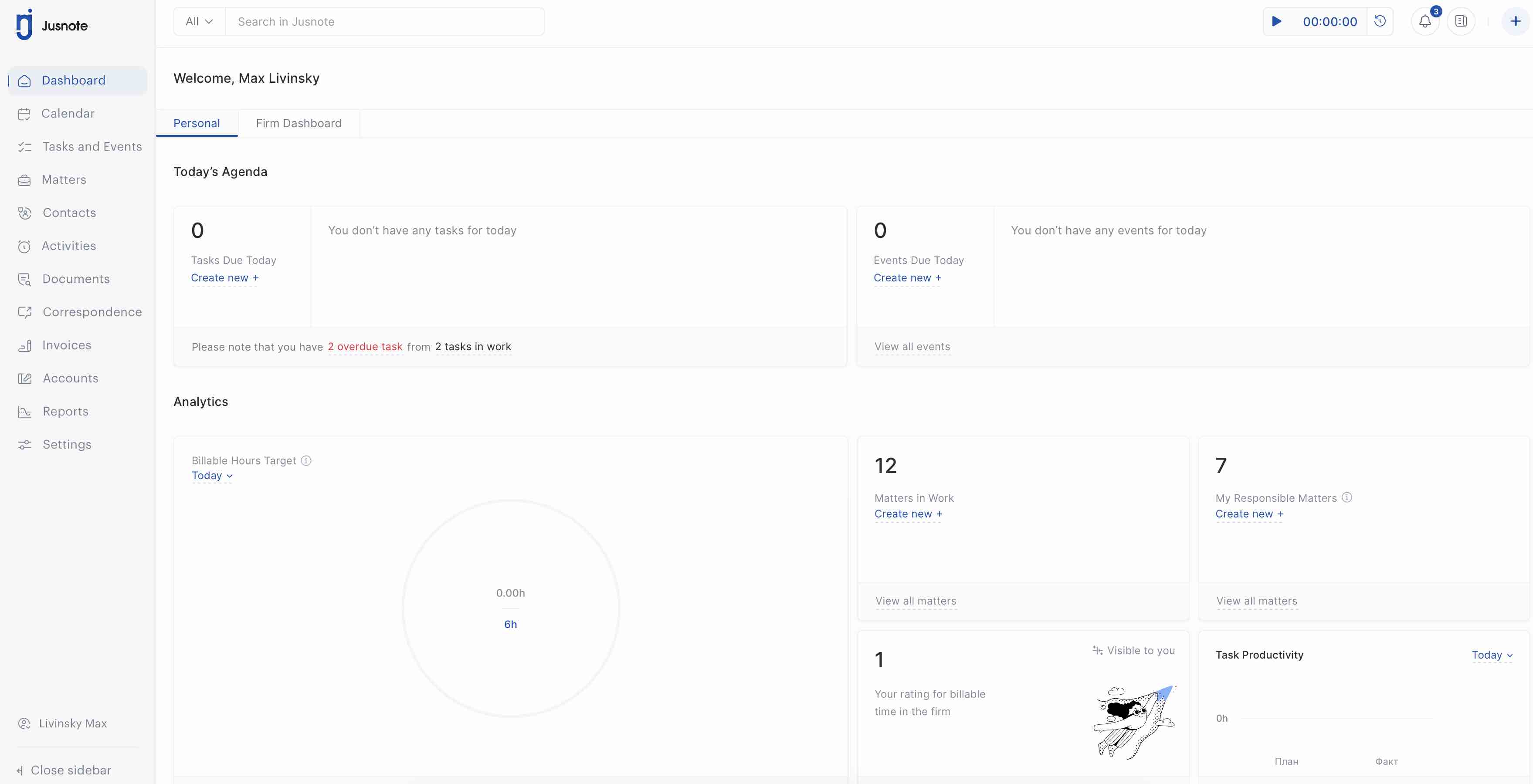The width and height of the screenshot is (1533, 784).
Task: Open the notifications bell
Action: tap(1424, 21)
